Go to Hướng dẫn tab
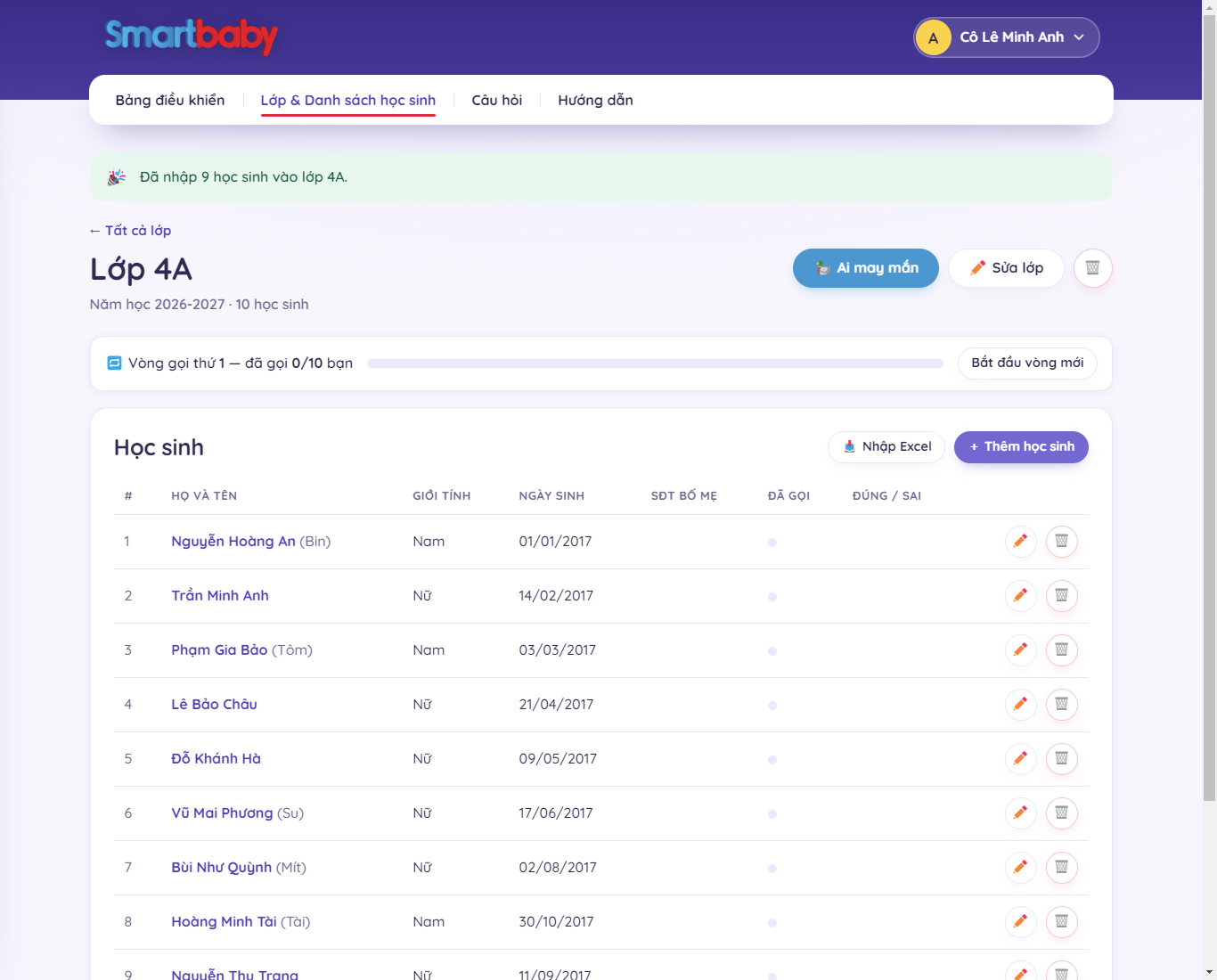The height and width of the screenshot is (980, 1217). [595, 100]
